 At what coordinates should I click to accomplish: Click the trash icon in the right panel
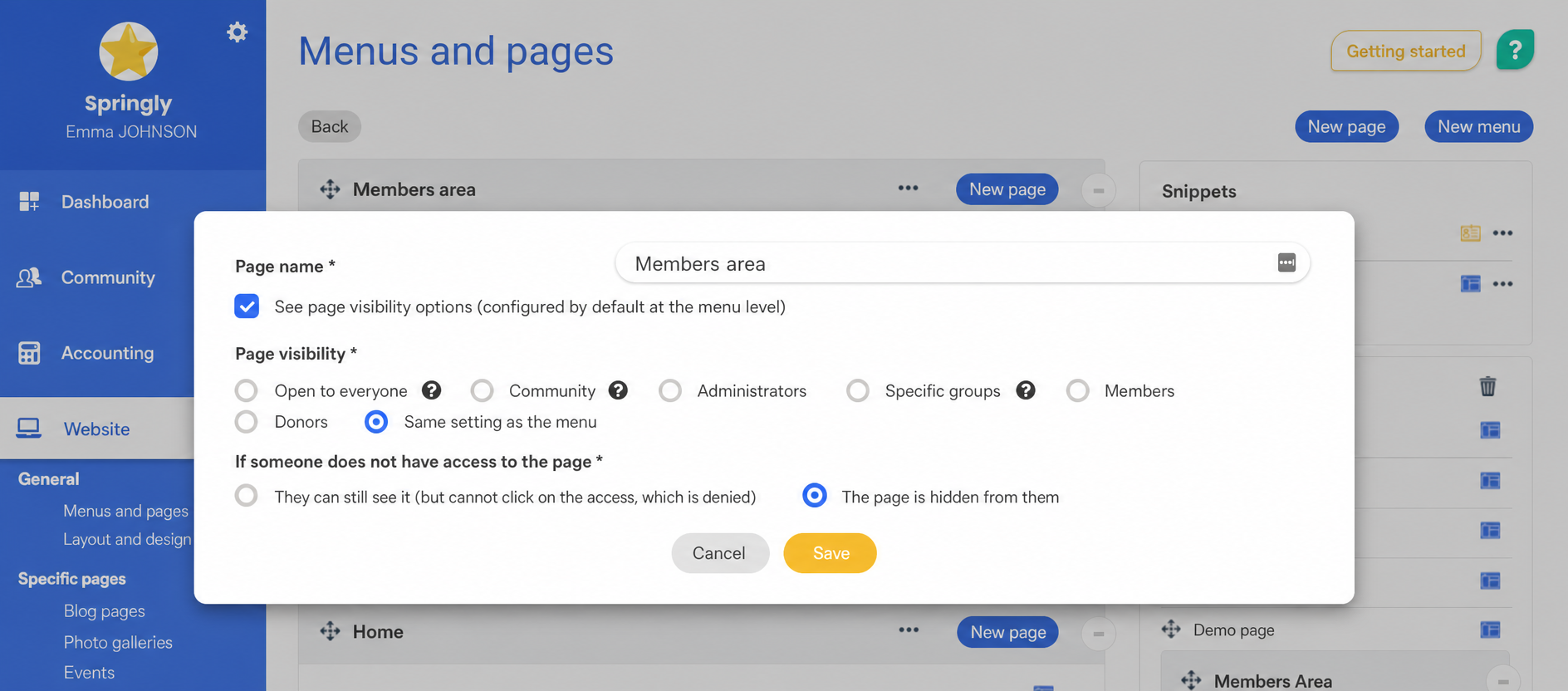pos(1487,386)
